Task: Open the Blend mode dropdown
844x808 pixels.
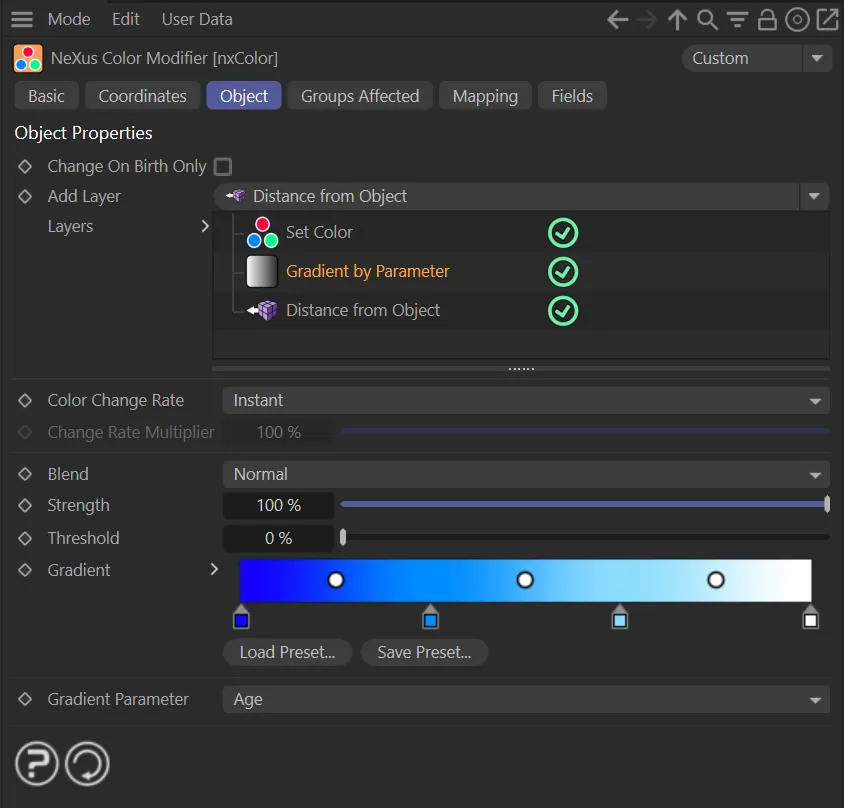Action: pos(525,474)
